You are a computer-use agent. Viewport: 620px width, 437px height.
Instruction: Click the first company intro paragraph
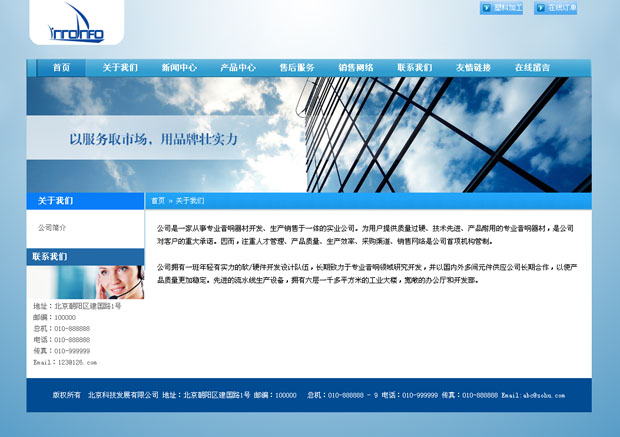(x=365, y=235)
